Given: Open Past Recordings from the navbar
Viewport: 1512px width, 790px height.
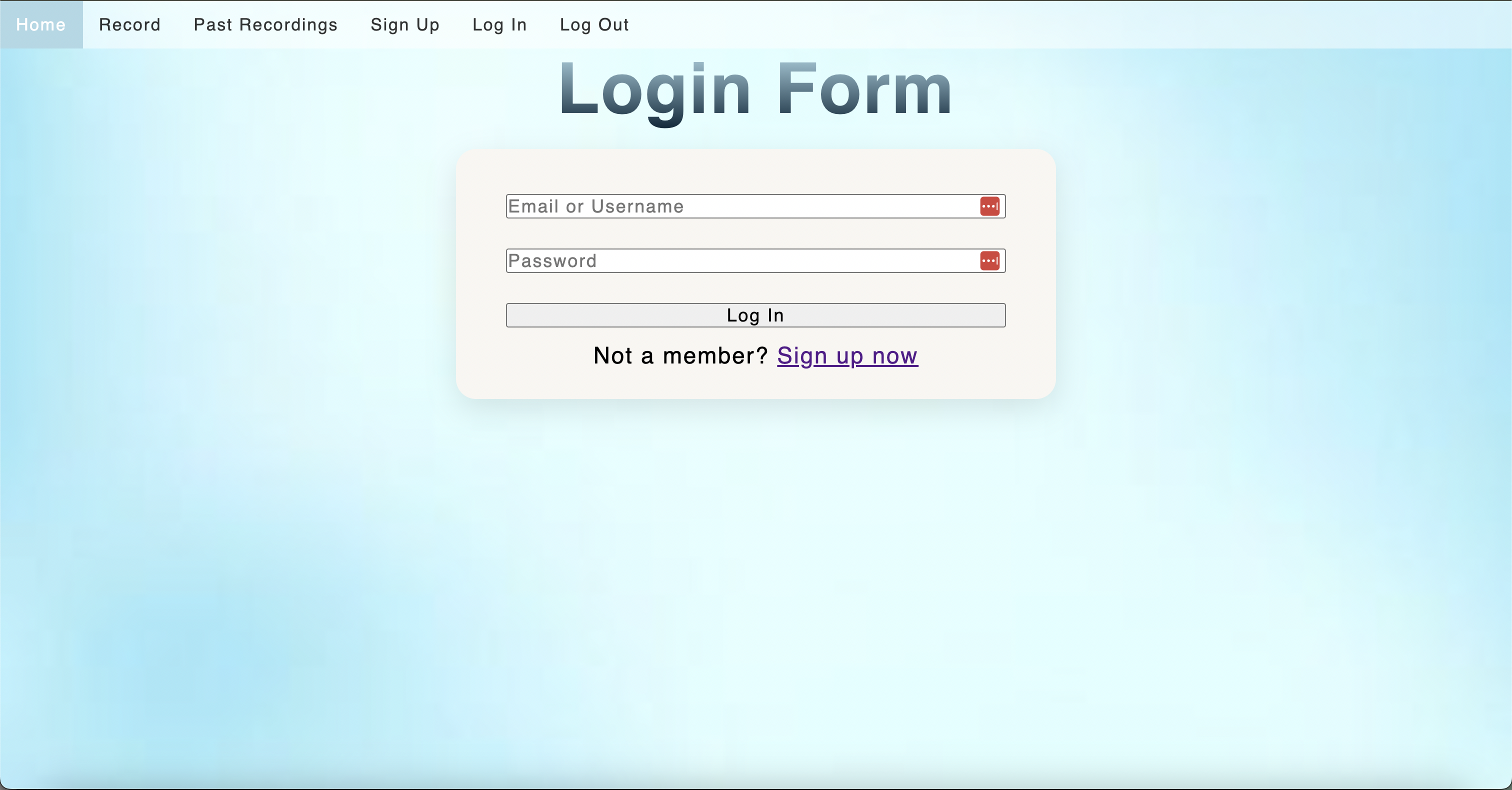Looking at the screenshot, I should [266, 24].
